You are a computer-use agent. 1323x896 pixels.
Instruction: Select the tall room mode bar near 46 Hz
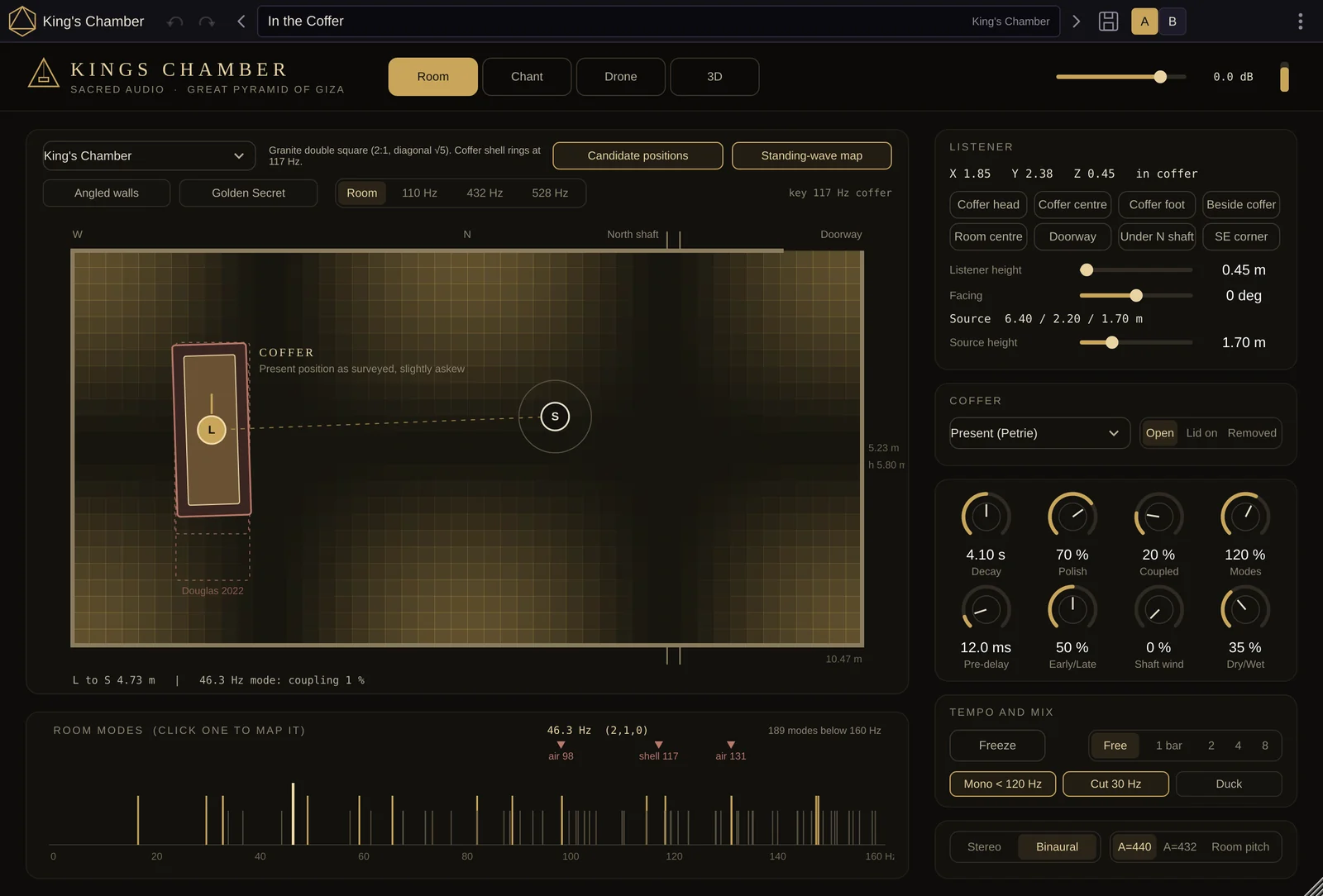pos(293,813)
